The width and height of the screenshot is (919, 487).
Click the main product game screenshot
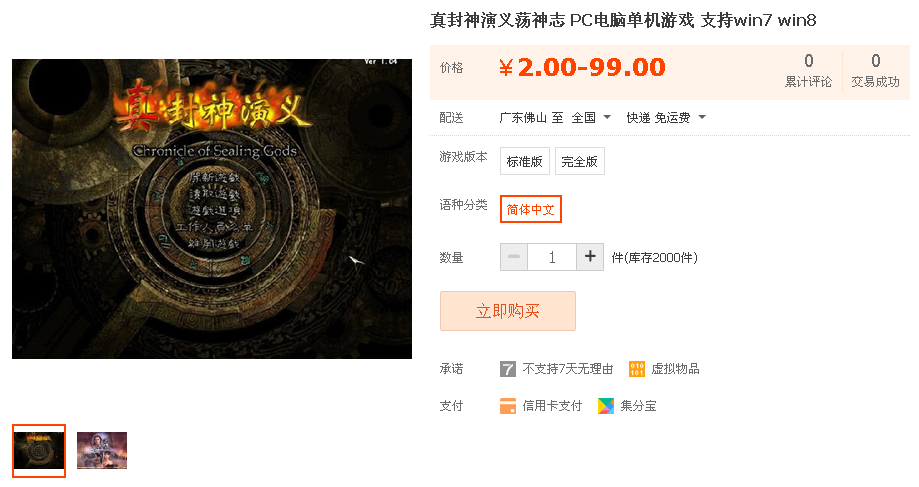(212, 209)
